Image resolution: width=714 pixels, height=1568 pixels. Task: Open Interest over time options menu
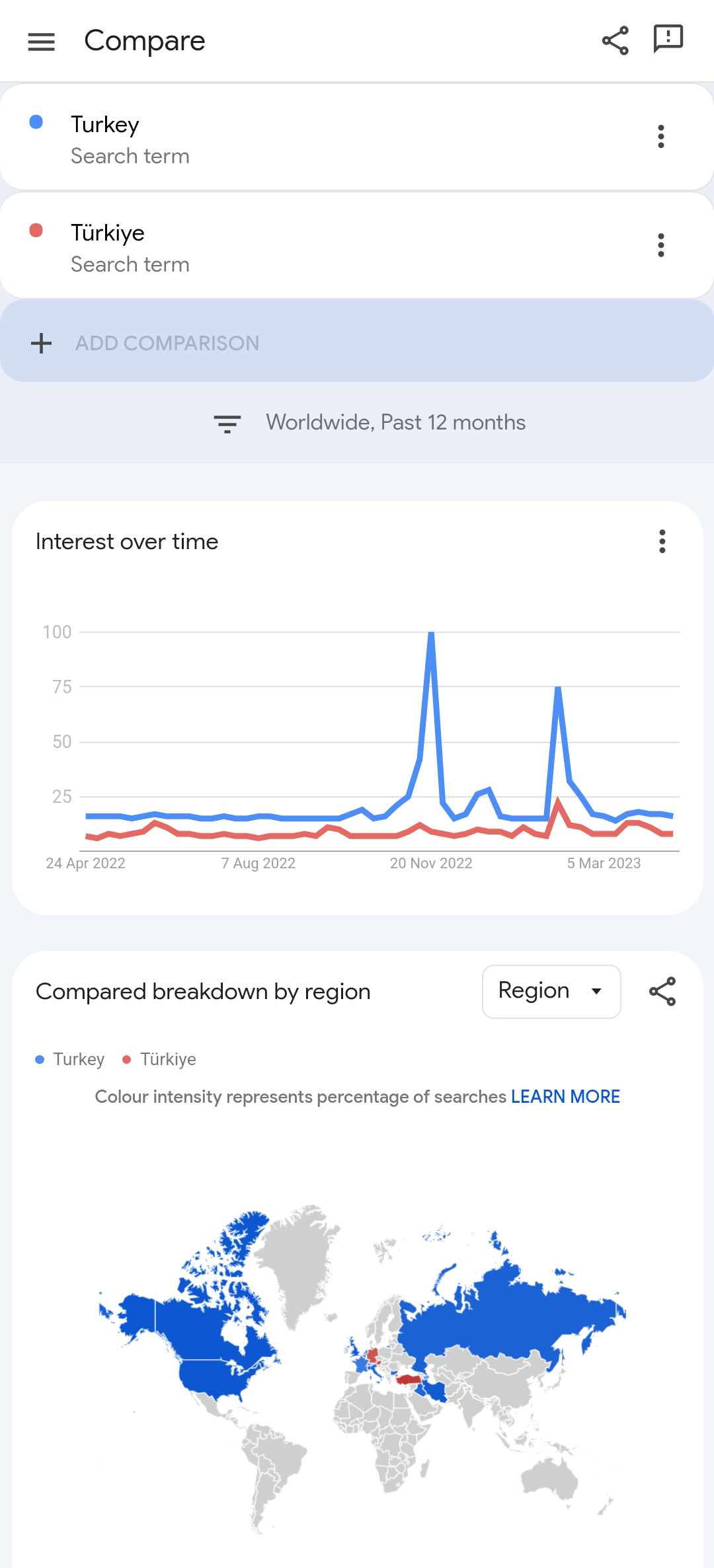(662, 541)
